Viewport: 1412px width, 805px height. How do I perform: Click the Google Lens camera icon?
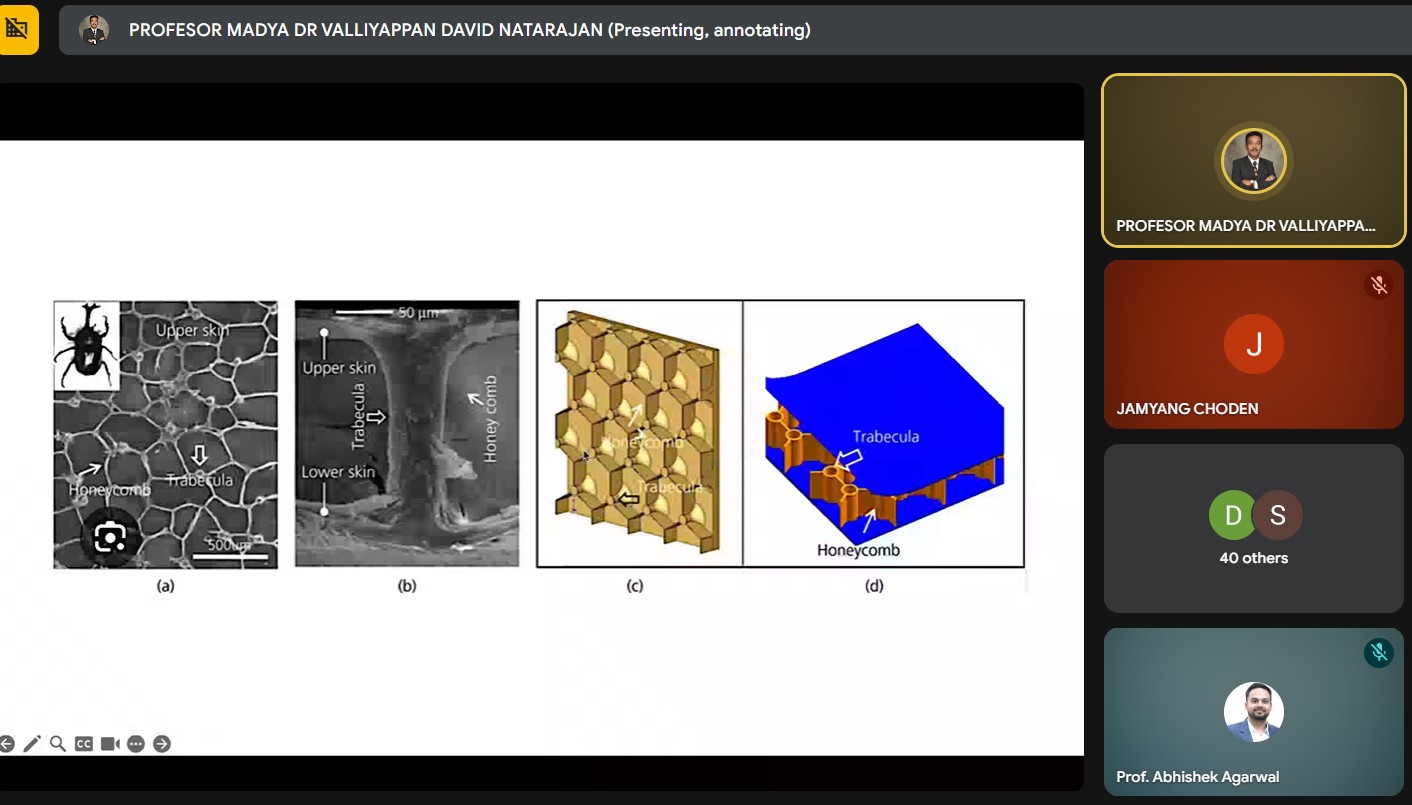click(110, 537)
